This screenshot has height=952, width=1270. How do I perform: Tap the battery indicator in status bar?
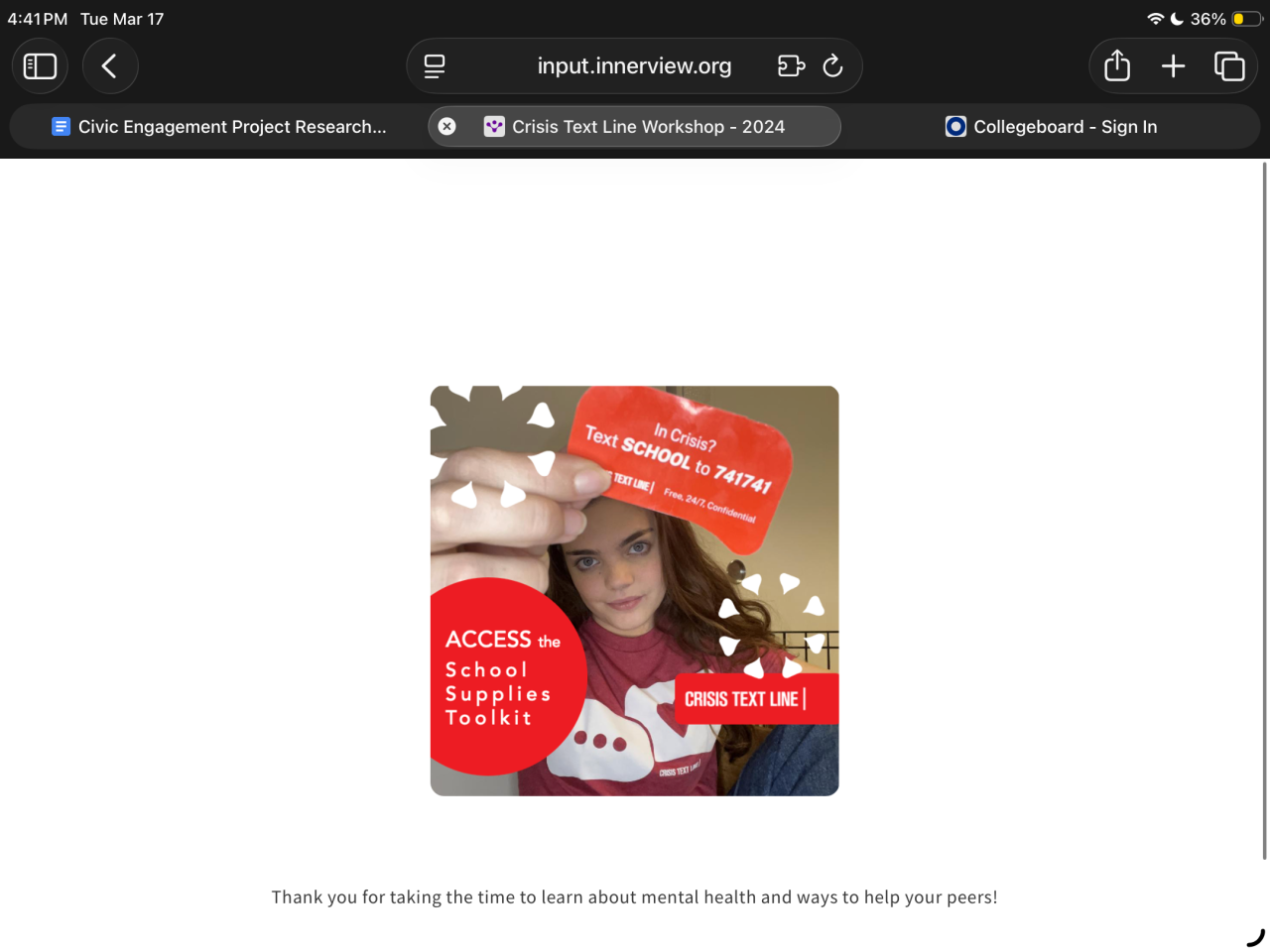pyautogui.click(x=1245, y=19)
